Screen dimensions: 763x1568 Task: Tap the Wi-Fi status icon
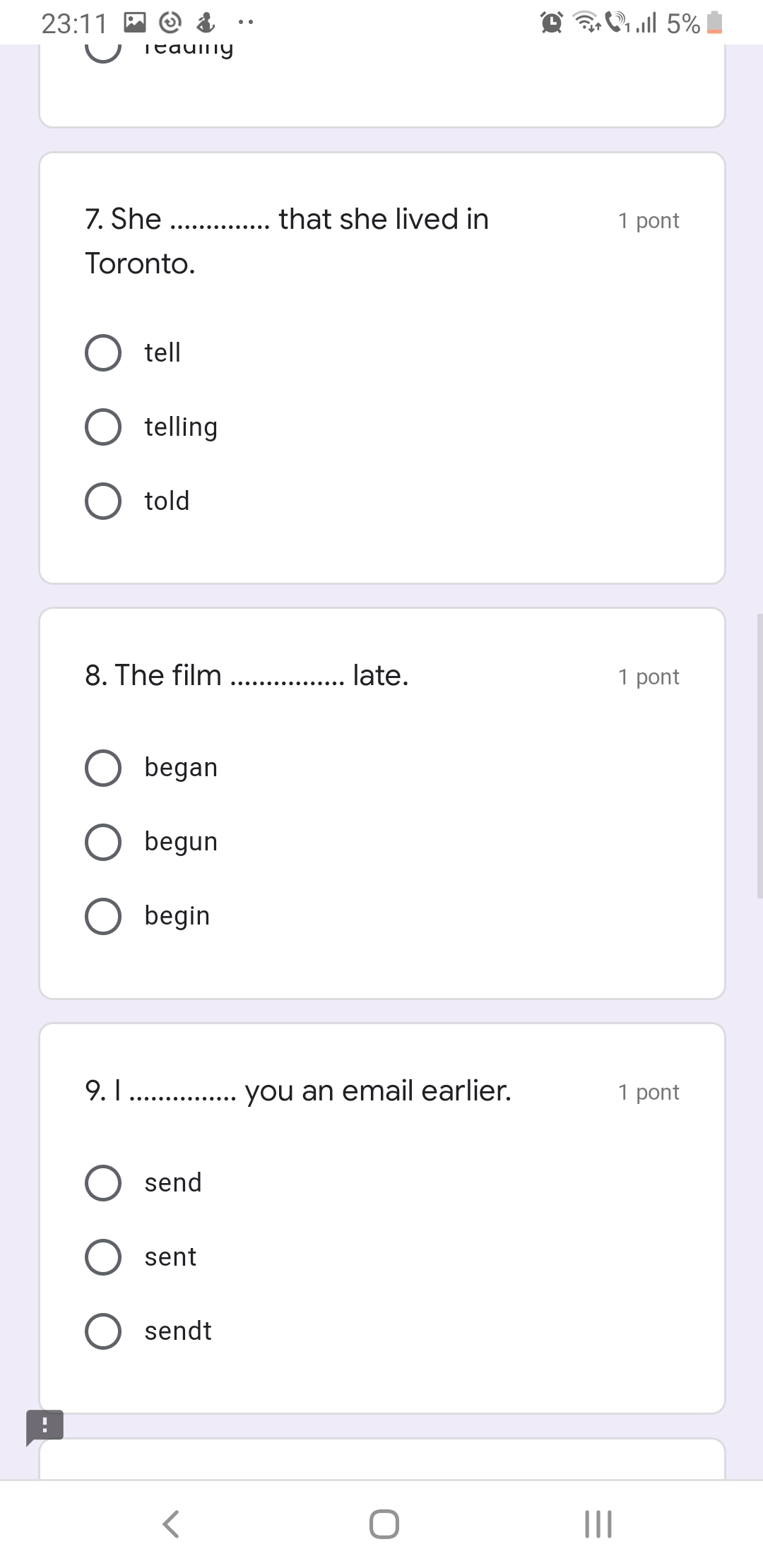(586, 23)
